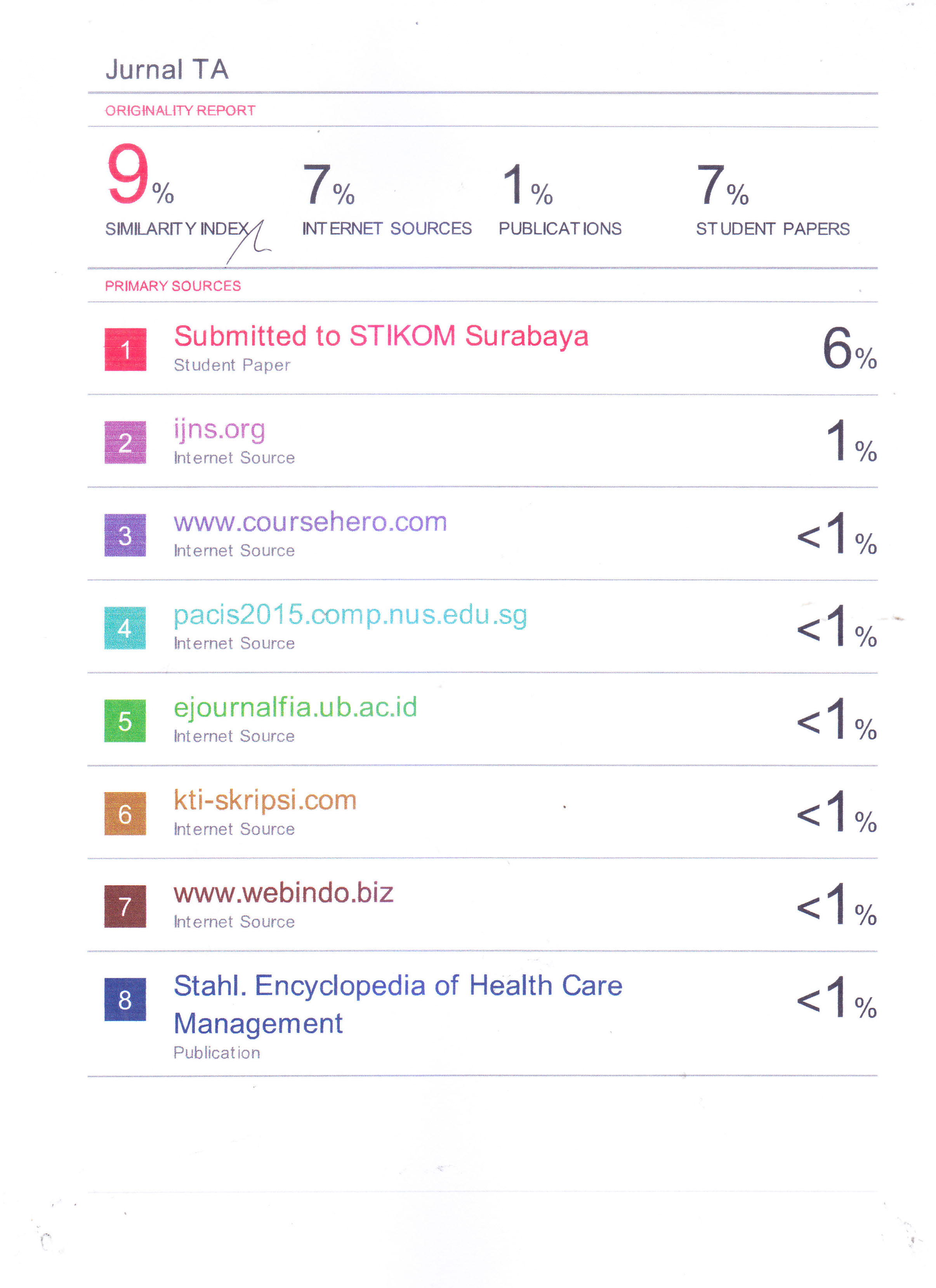
Task: Click the green number 5 source badge
Action: tap(125, 720)
